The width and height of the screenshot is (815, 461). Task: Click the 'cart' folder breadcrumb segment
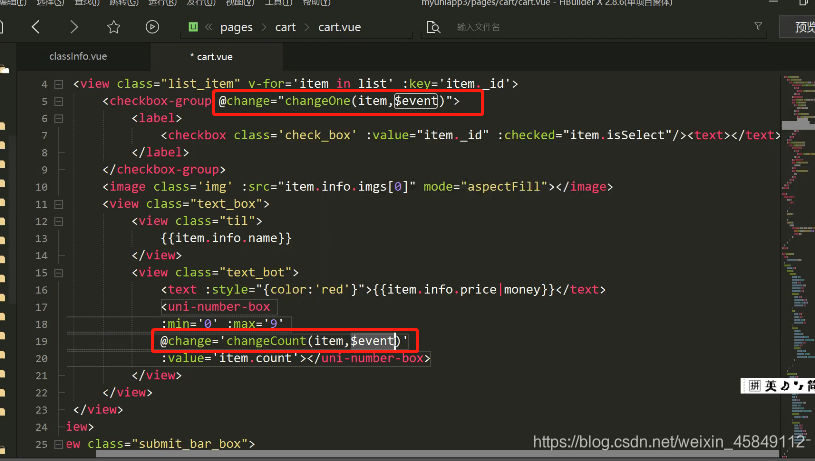pos(285,27)
